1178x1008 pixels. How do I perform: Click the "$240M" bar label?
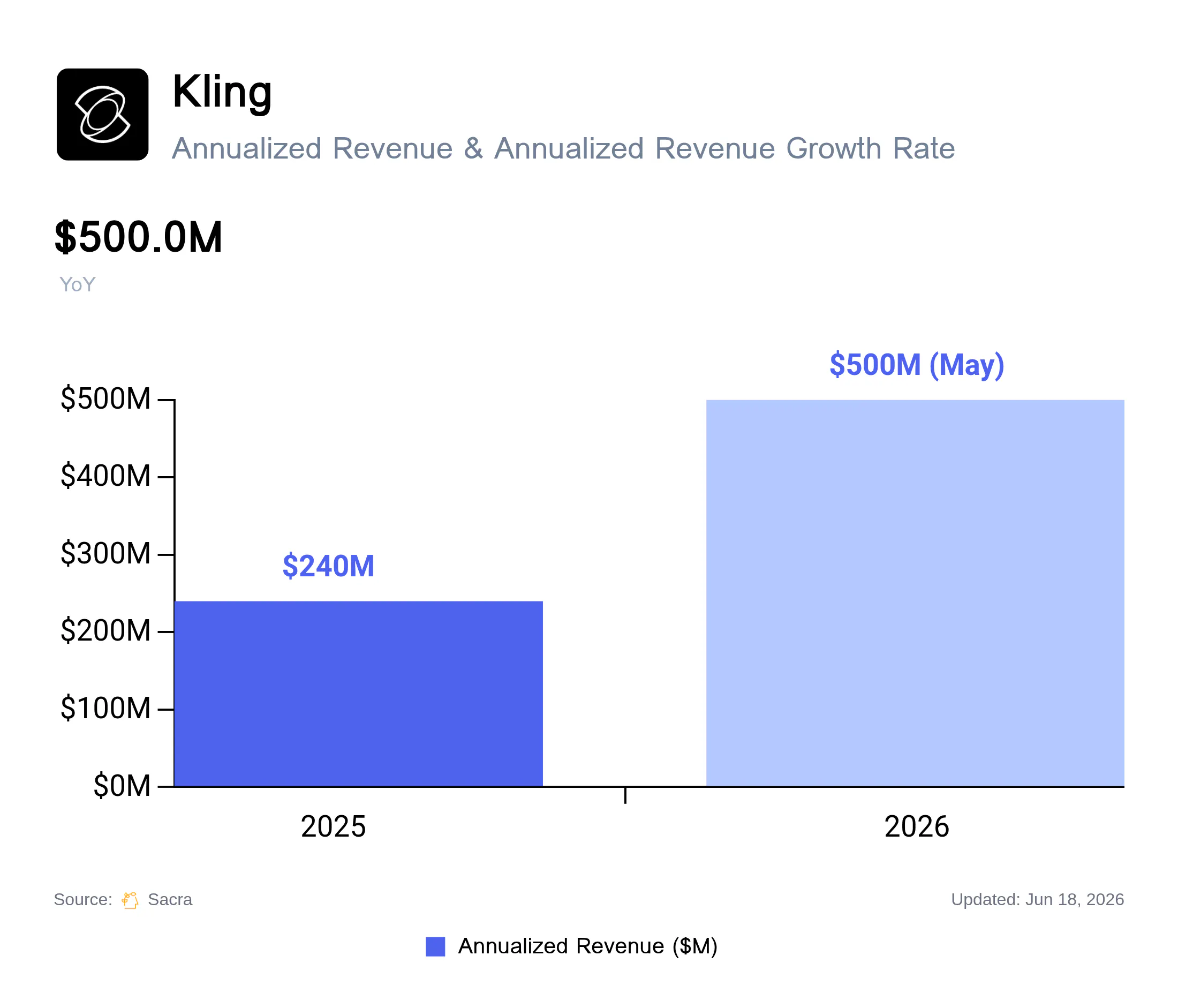click(x=328, y=566)
